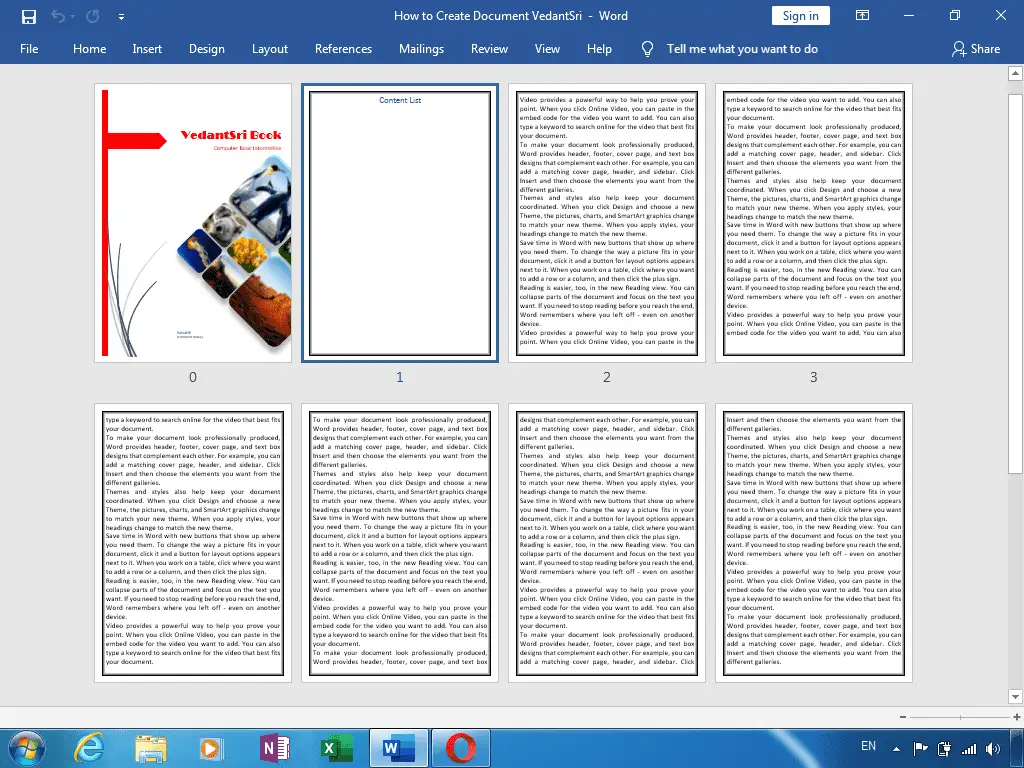Select the cover page thumbnail numbered 0

pyautogui.click(x=193, y=223)
